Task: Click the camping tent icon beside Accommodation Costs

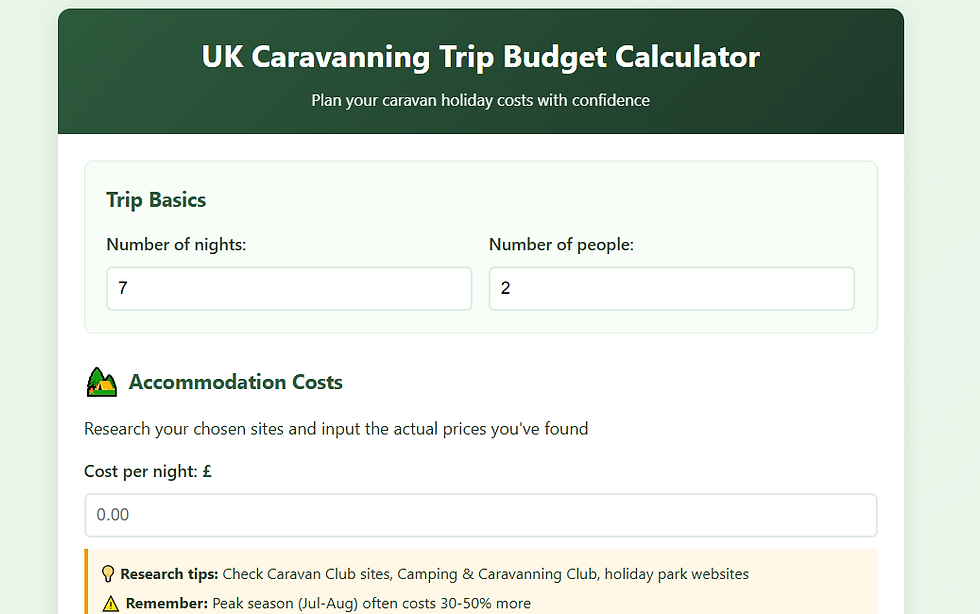Action: coord(100,382)
